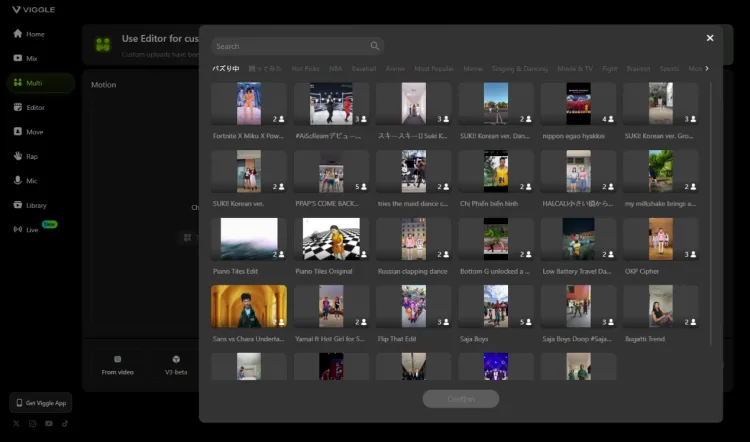Click the template search field
This screenshot has width=750, height=442.
point(290,46)
